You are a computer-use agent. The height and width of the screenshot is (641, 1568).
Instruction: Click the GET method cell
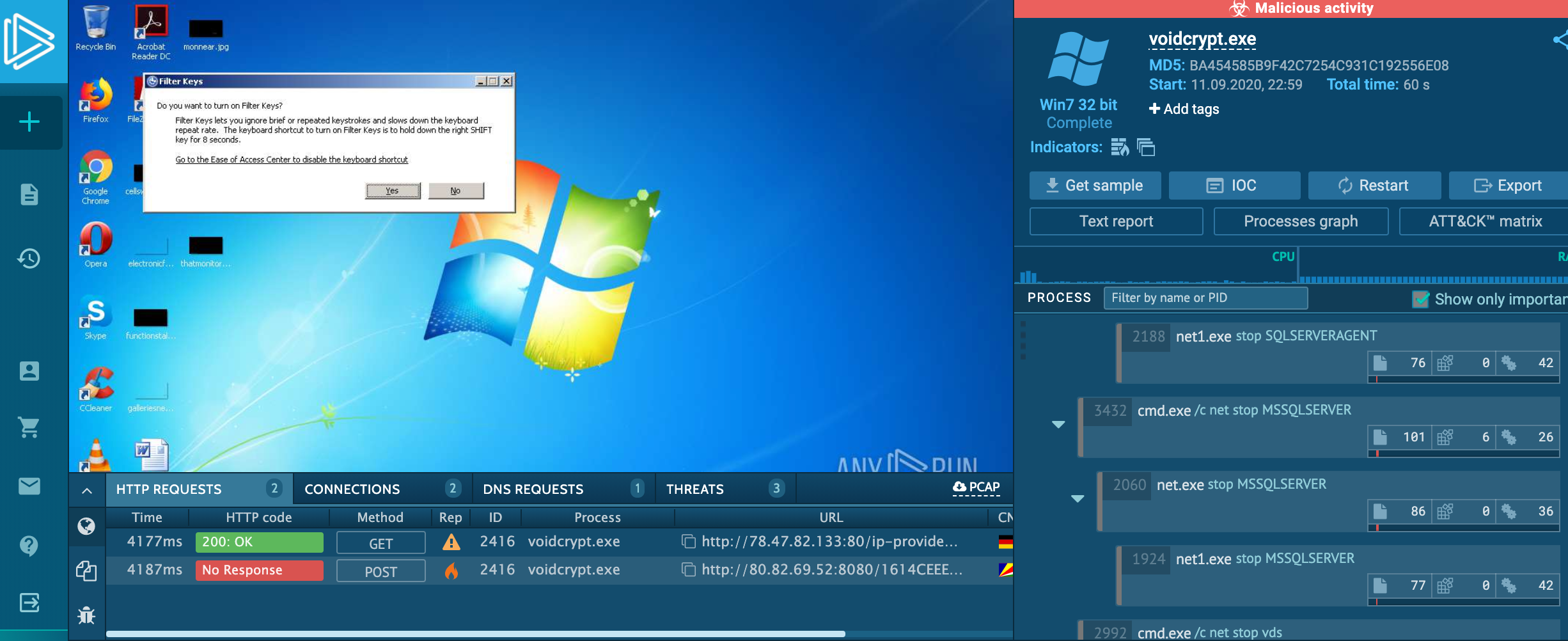tap(381, 542)
